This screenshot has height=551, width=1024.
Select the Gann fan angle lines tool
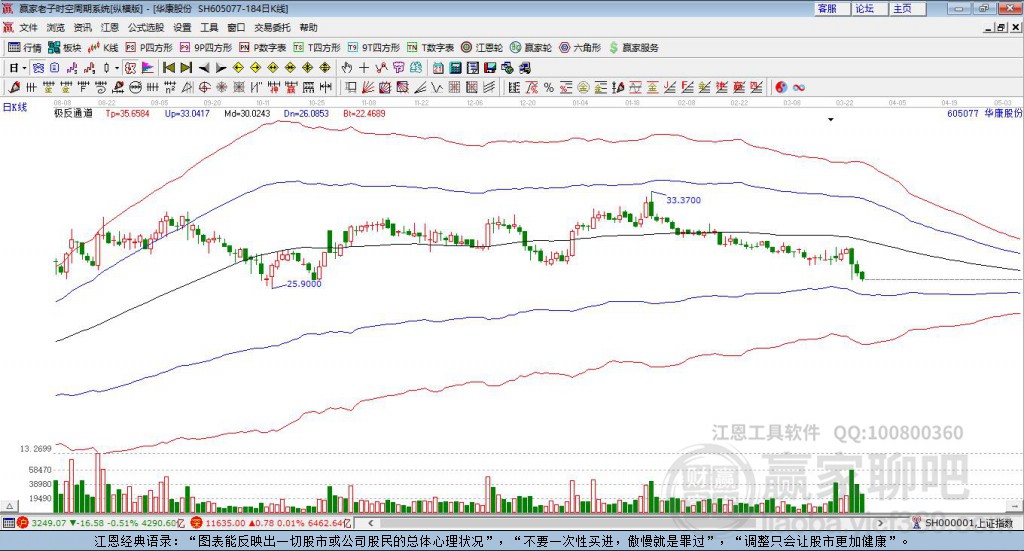pyautogui.click(x=367, y=87)
